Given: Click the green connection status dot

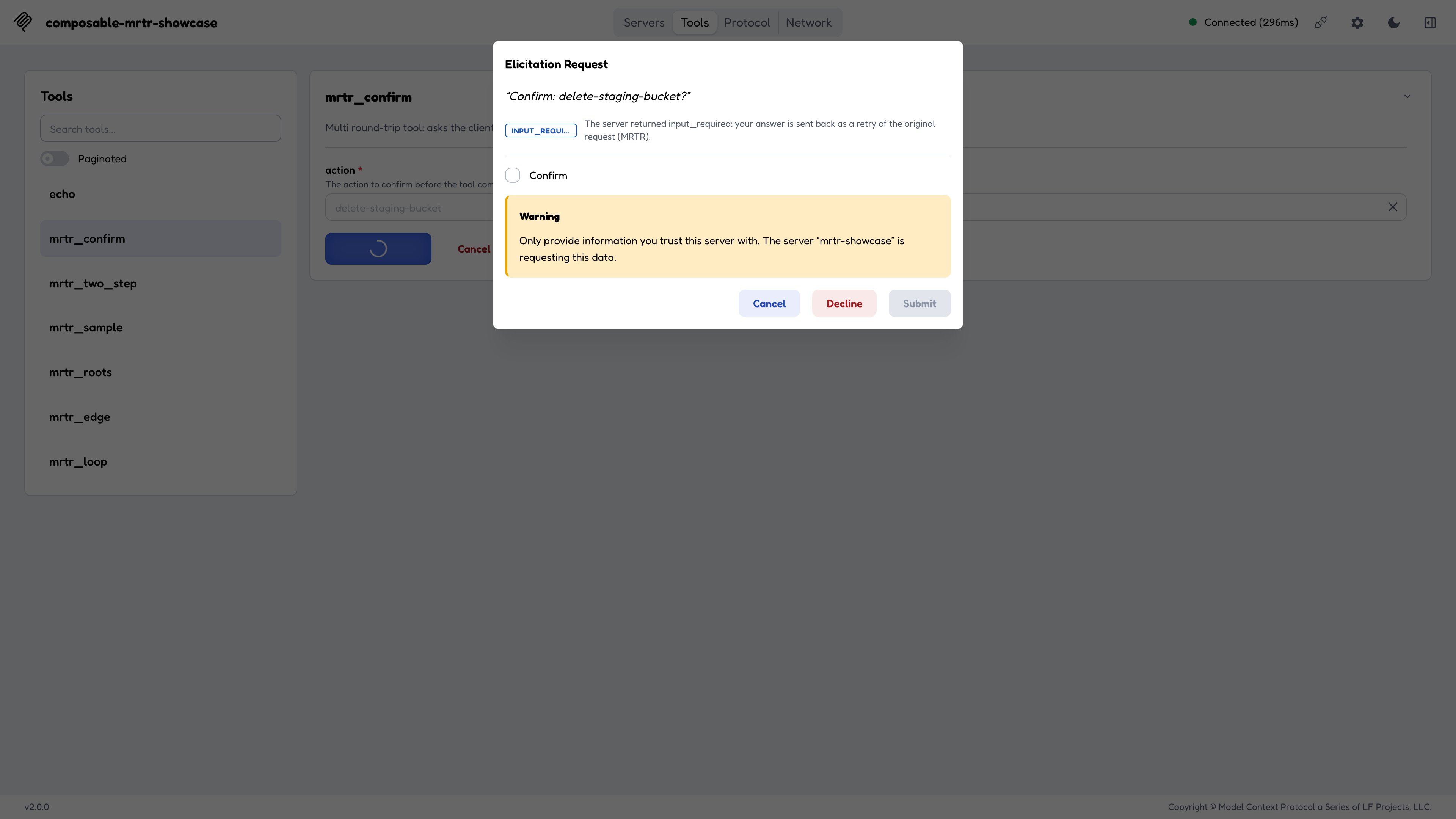Looking at the screenshot, I should pyautogui.click(x=1192, y=22).
